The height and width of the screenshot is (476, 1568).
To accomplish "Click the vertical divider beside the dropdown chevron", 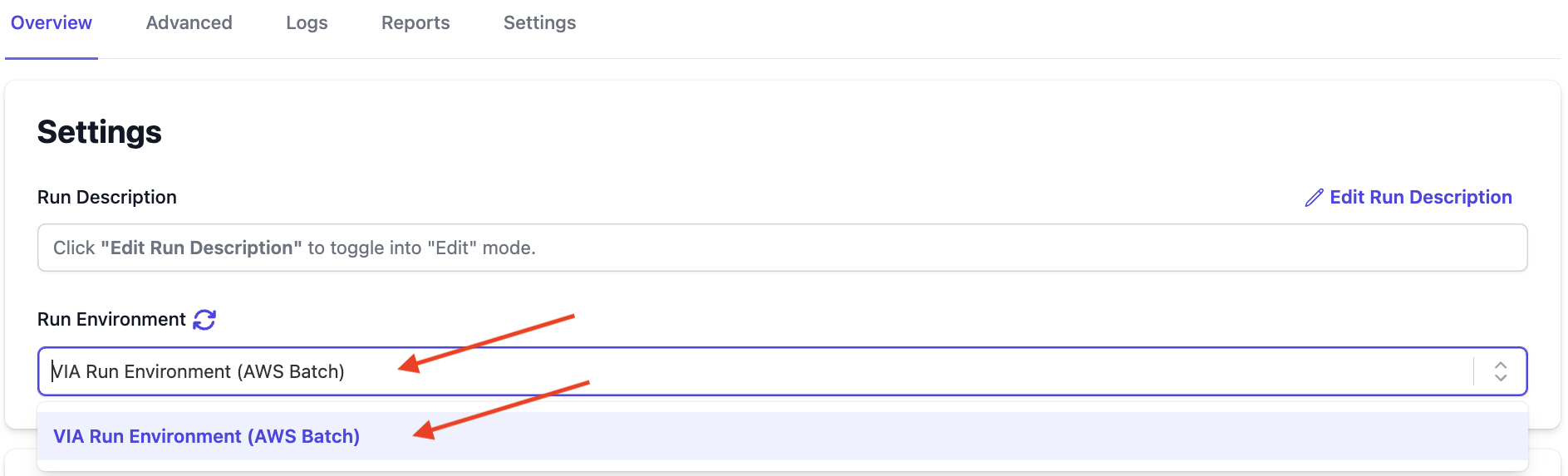I will (x=1473, y=371).
